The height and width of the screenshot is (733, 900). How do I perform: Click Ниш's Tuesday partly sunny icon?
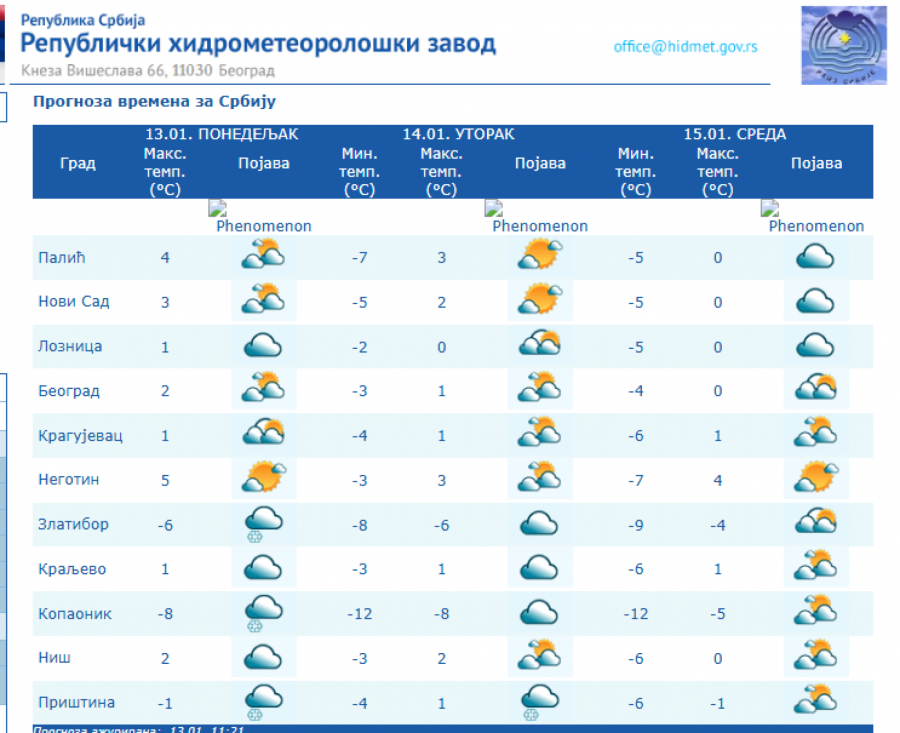(539, 657)
